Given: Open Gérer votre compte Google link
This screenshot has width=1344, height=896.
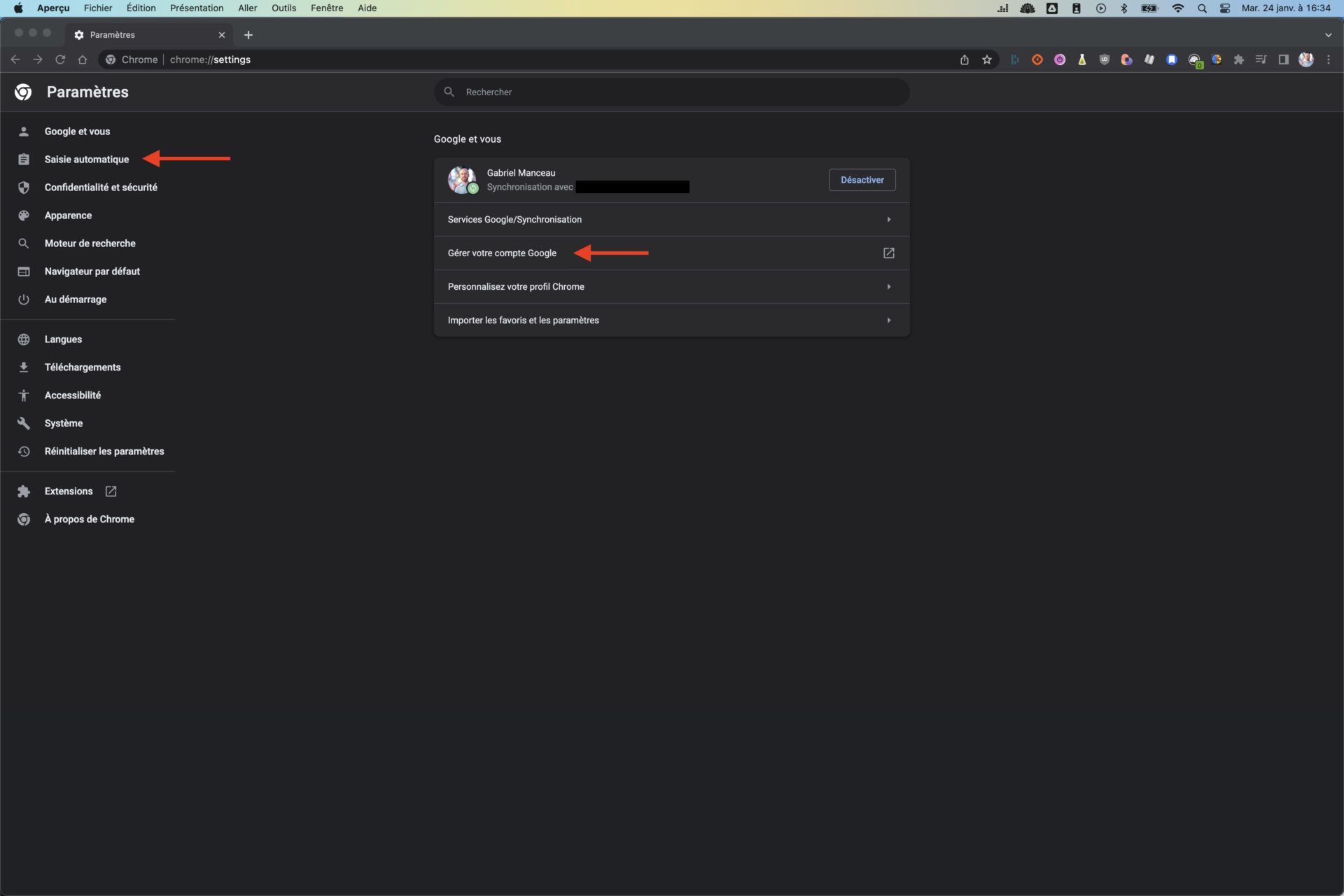Looking at the screenshot, I should pyautogui.click(x=671, y=253).
